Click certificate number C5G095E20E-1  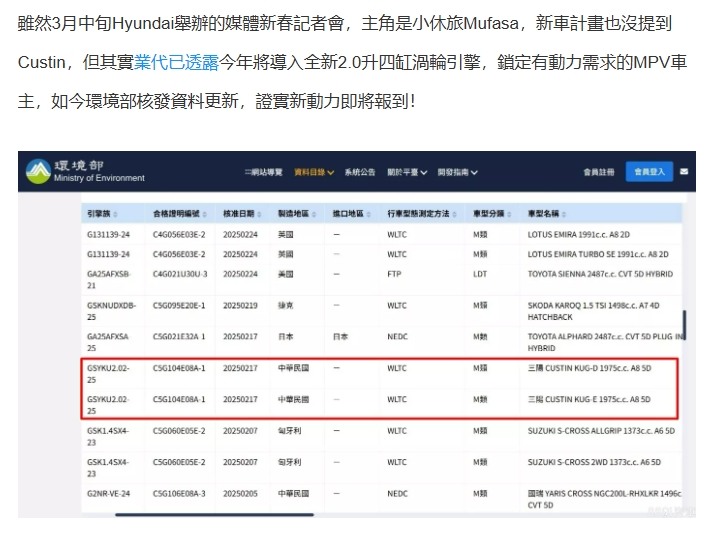pos(179,305)
